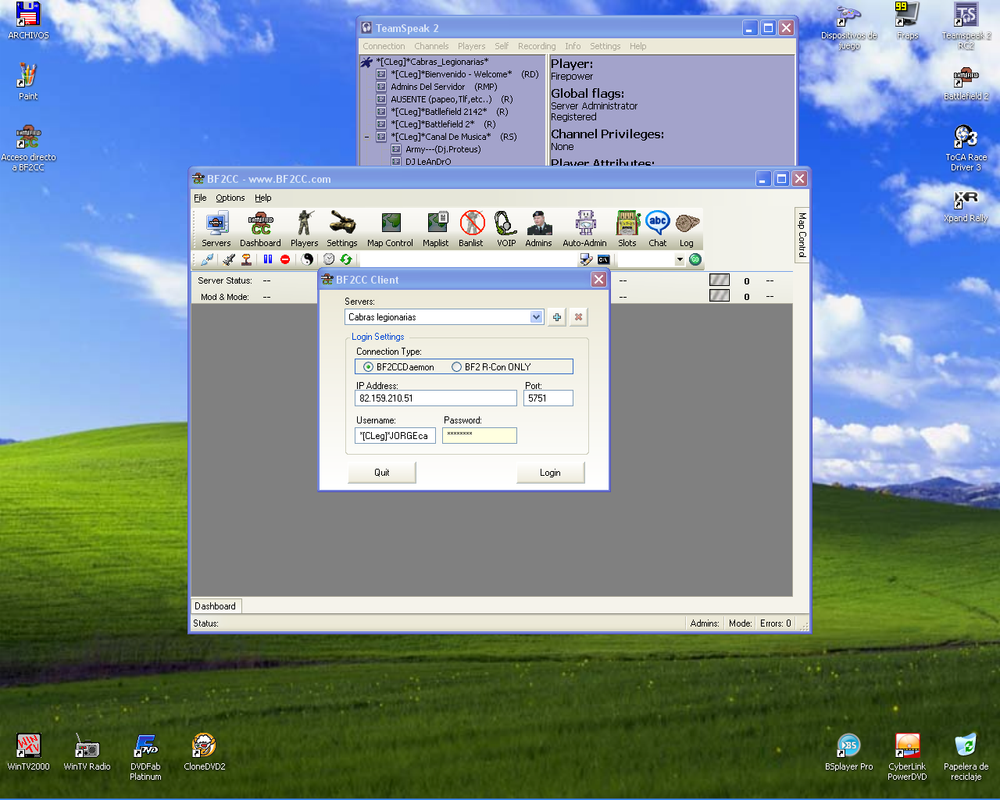Select the Fraps desktop icon
The image size is (1000, 800).
coord(908,21)
